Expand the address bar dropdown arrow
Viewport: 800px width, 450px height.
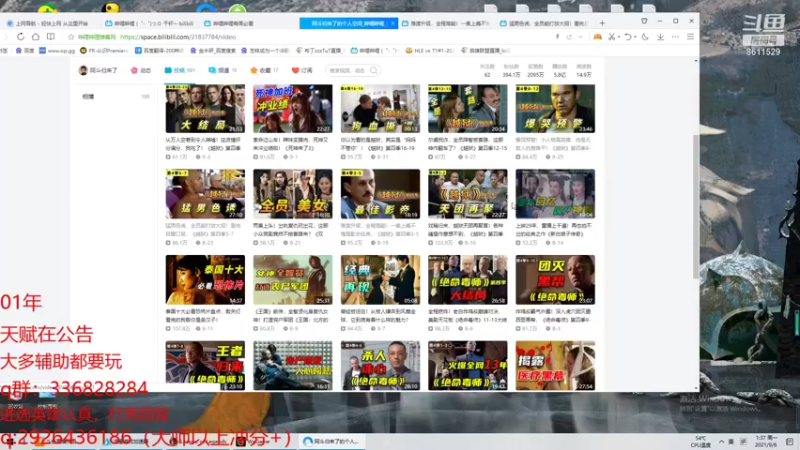[x=580, y=37]
